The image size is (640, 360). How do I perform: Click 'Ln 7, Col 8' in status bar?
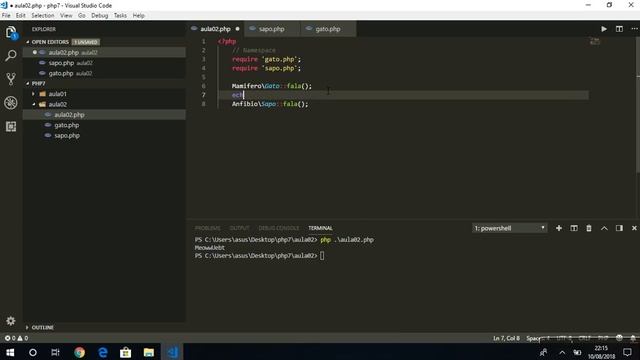[x=506, y=338]
